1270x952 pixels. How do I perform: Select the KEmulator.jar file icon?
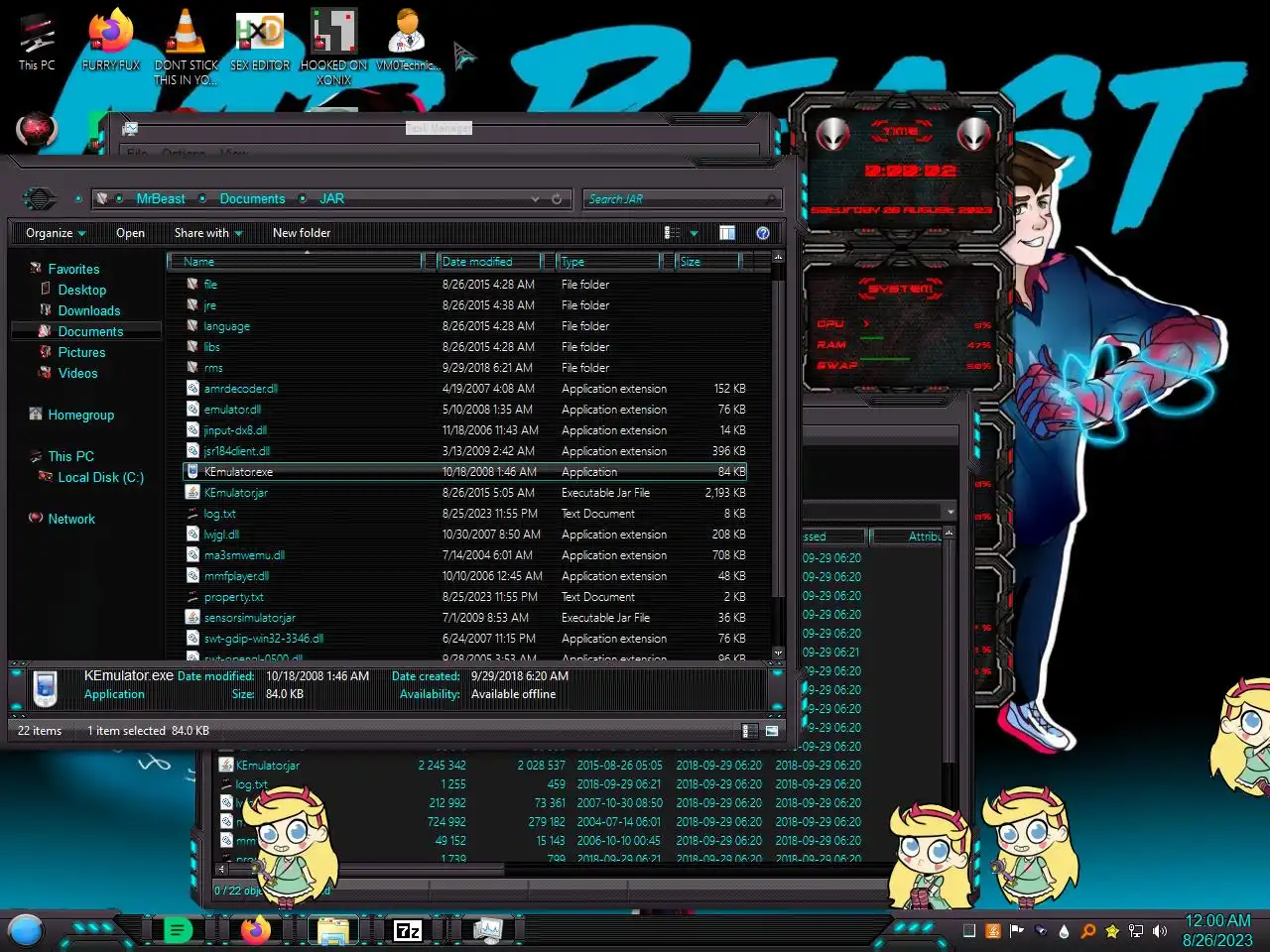(192, 493)
